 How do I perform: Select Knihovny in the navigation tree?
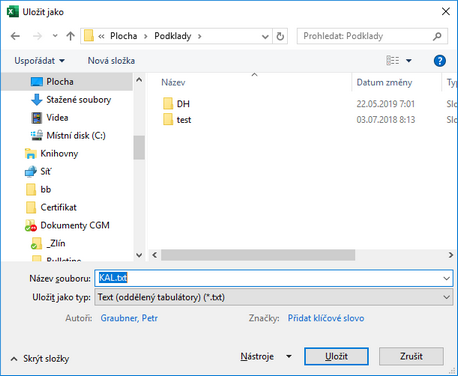click(x=59, y=154)
